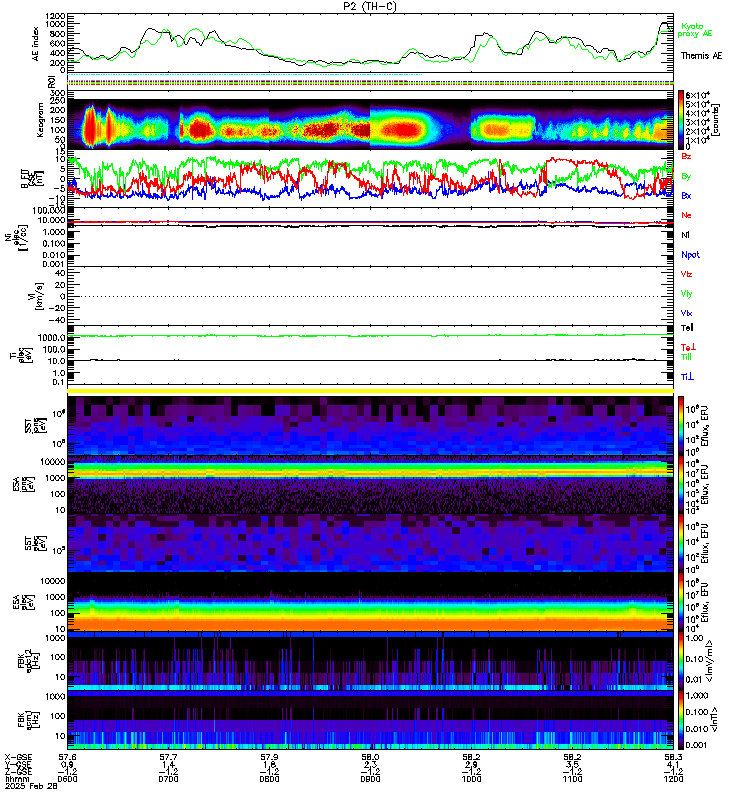Click the AE index line plot
Screen dimensions: 750x800
pos(370,43)
